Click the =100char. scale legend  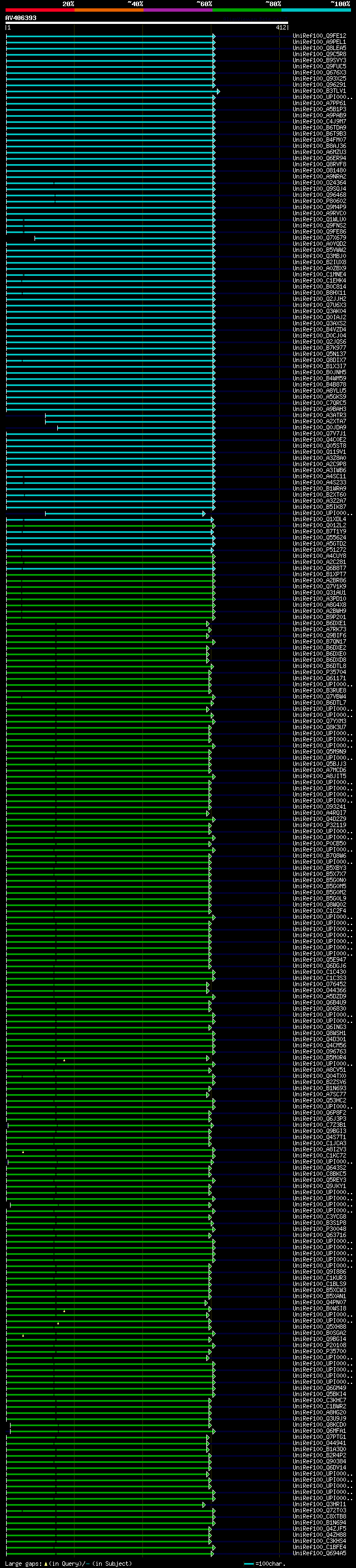[x=265, y=1564]
